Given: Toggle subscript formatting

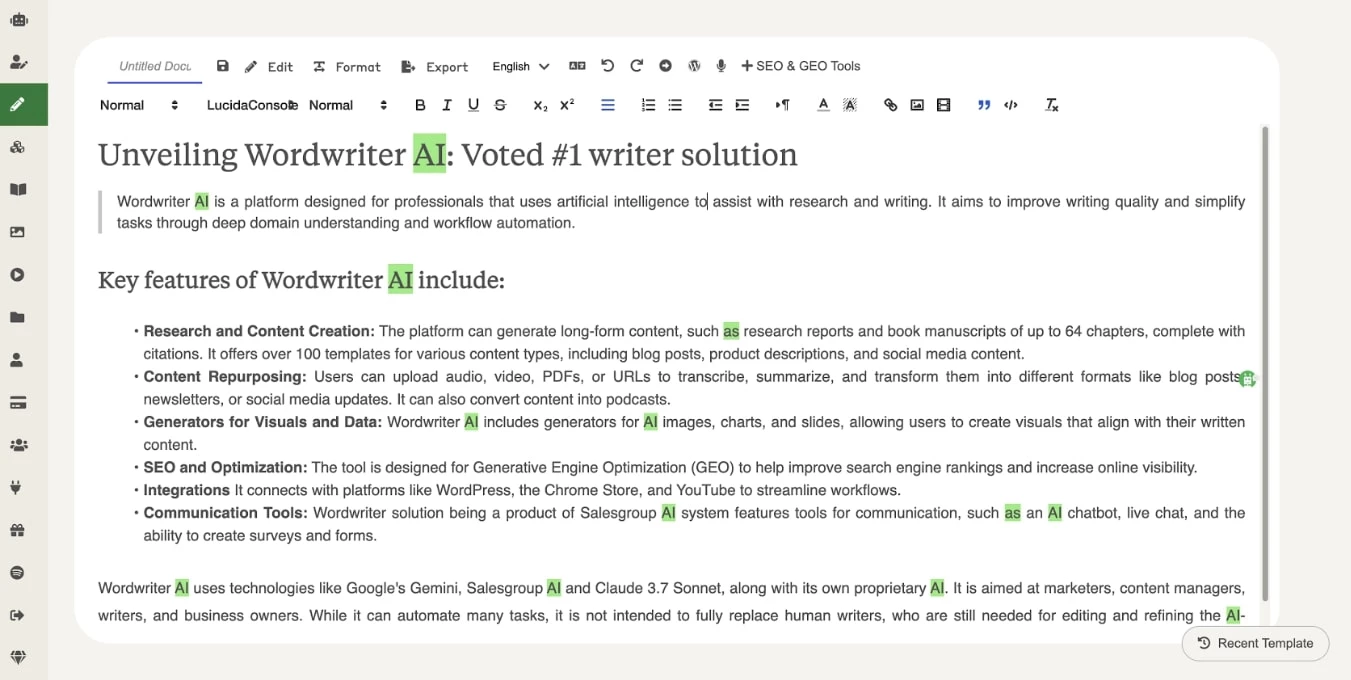Looking at the screenshot, I should point(540,105).
